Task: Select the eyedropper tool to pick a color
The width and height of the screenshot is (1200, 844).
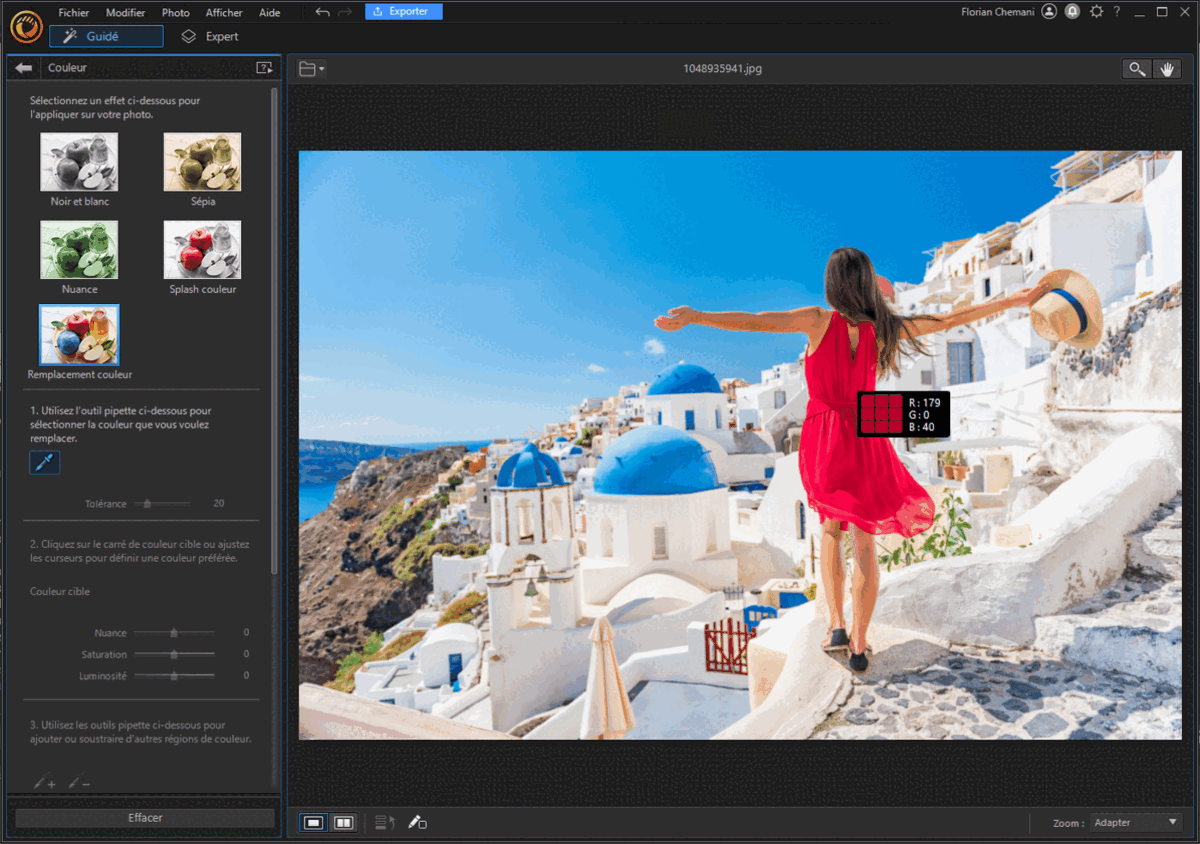Action: coord(44,462)
